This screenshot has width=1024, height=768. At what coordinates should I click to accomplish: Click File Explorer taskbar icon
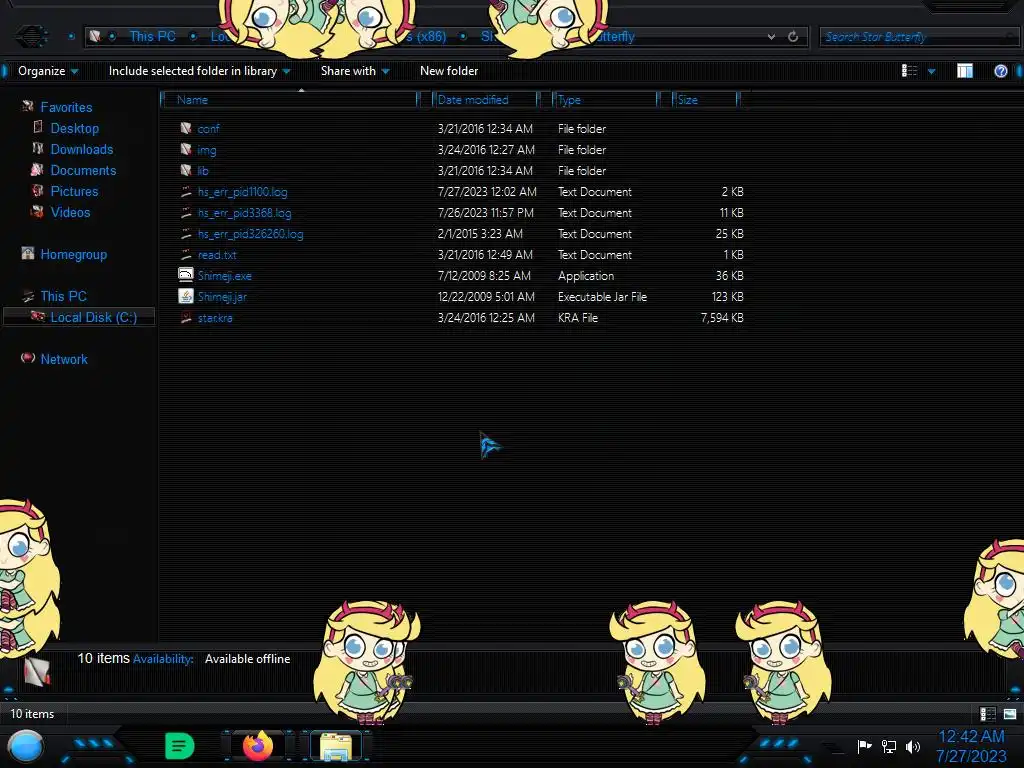coord(336,746)
